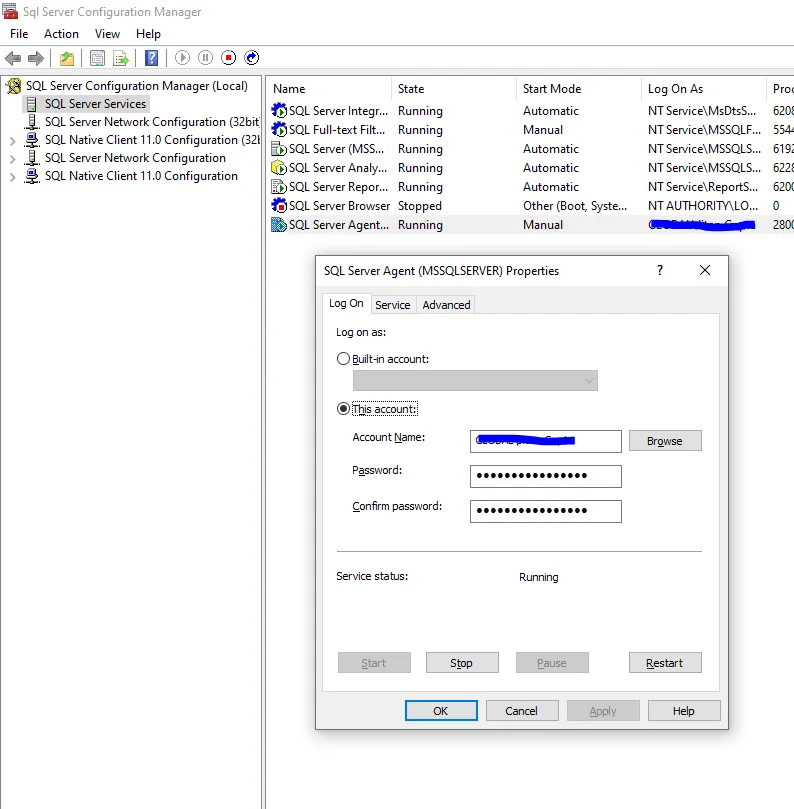This screenshot has width=794, height=809.
Task: Select the Built-in account radio button
Action: tap(343, 359)
